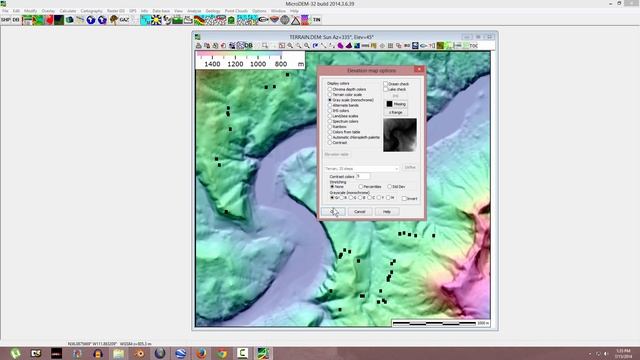Click the undo red arrow icon in map toolbar
This screenshot has height=360, width=640.
[223, 46]
